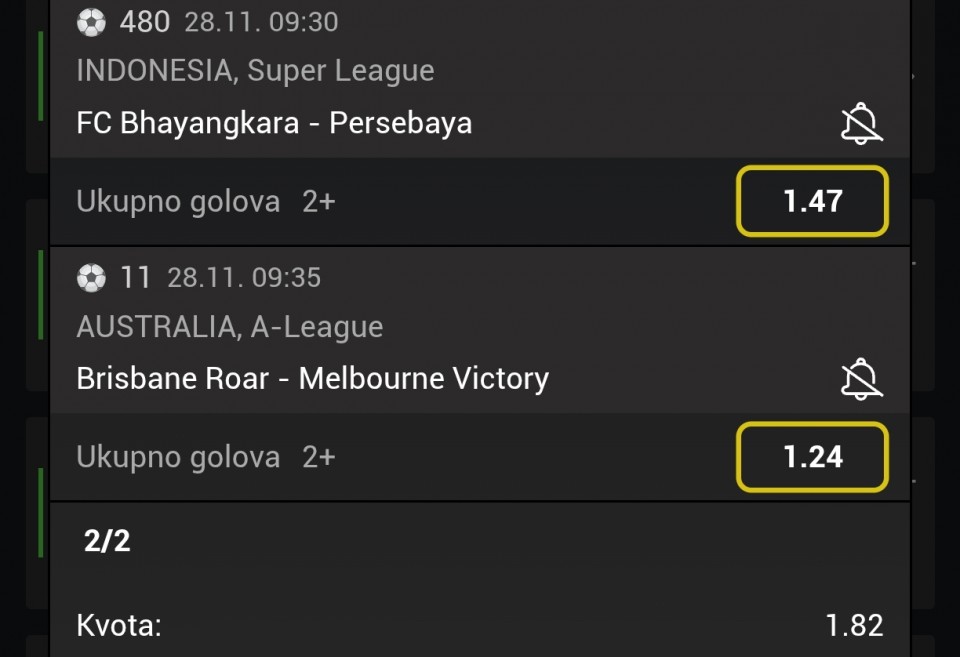960x657 pixels.
Task: Click the 28.11. 09:35 kickoff time
Action: tap(244, 278)
